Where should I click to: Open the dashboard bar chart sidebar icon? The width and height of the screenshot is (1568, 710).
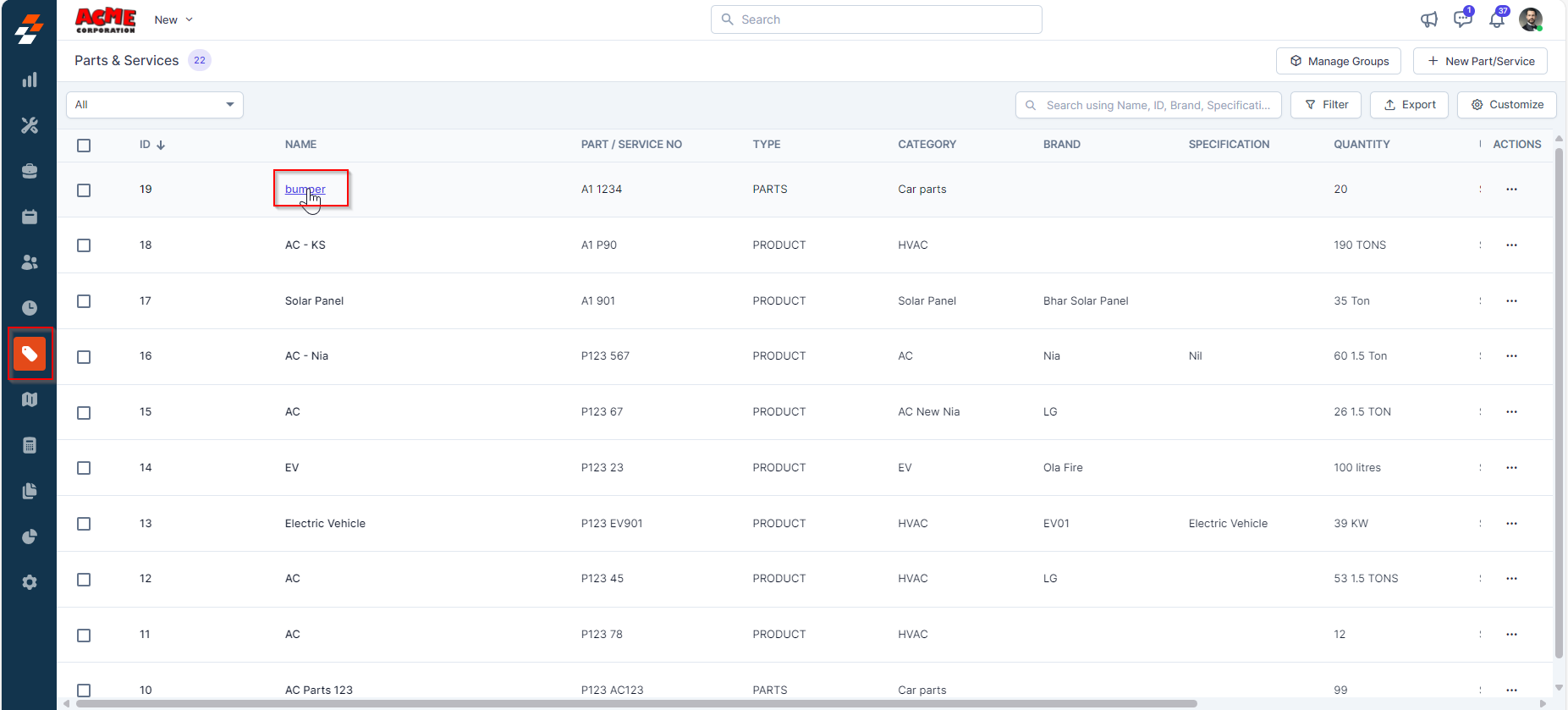click(x=30, y=80)
